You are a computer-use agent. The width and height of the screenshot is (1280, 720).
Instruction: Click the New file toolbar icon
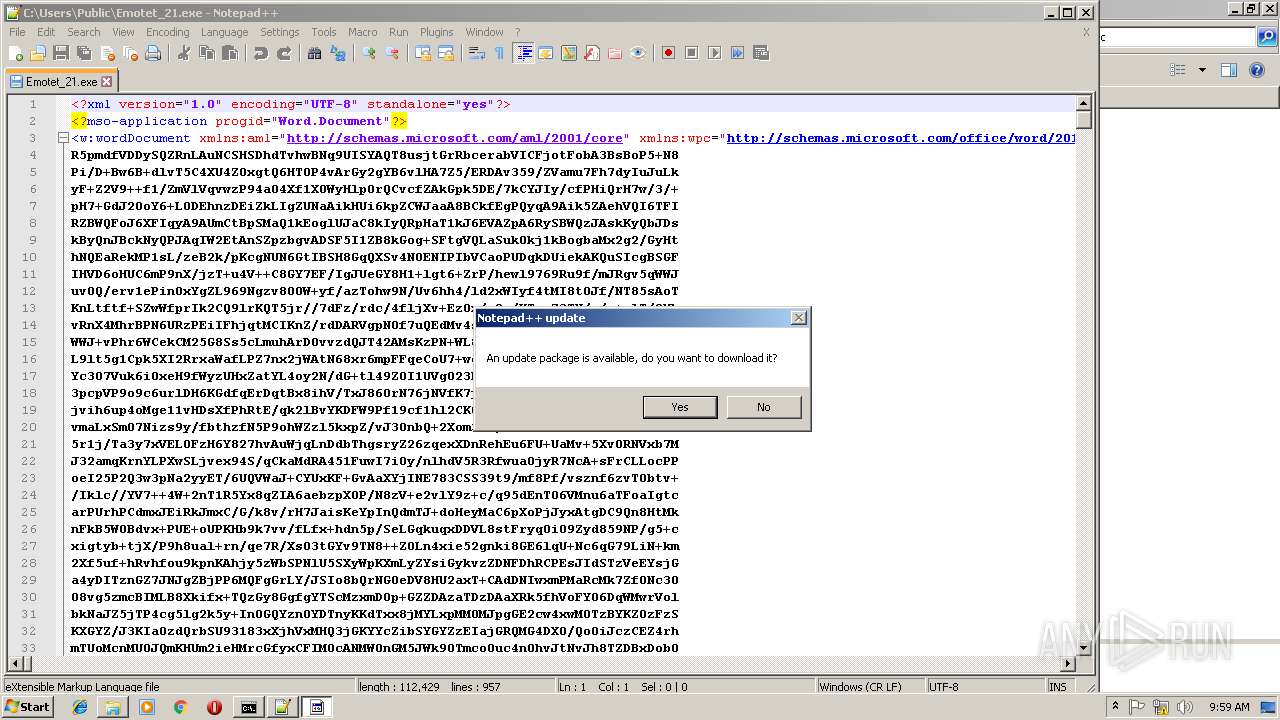(17, 53)
